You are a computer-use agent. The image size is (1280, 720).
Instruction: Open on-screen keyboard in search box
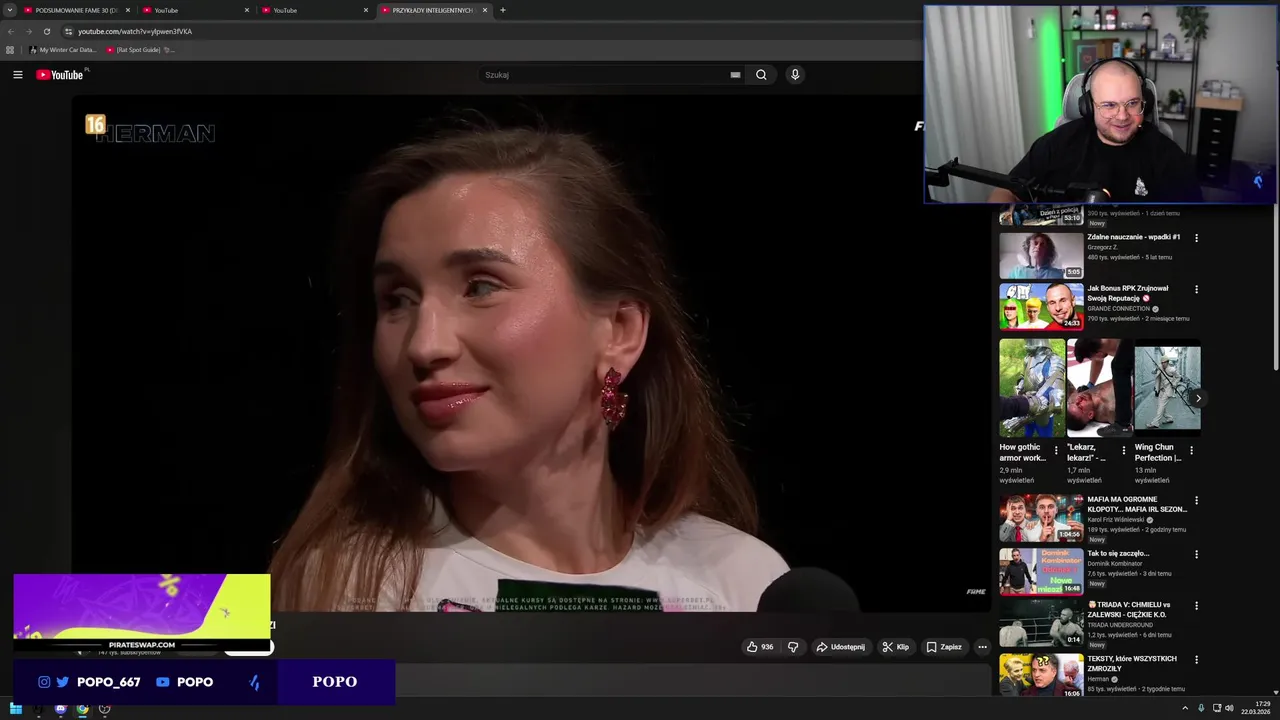735,75
